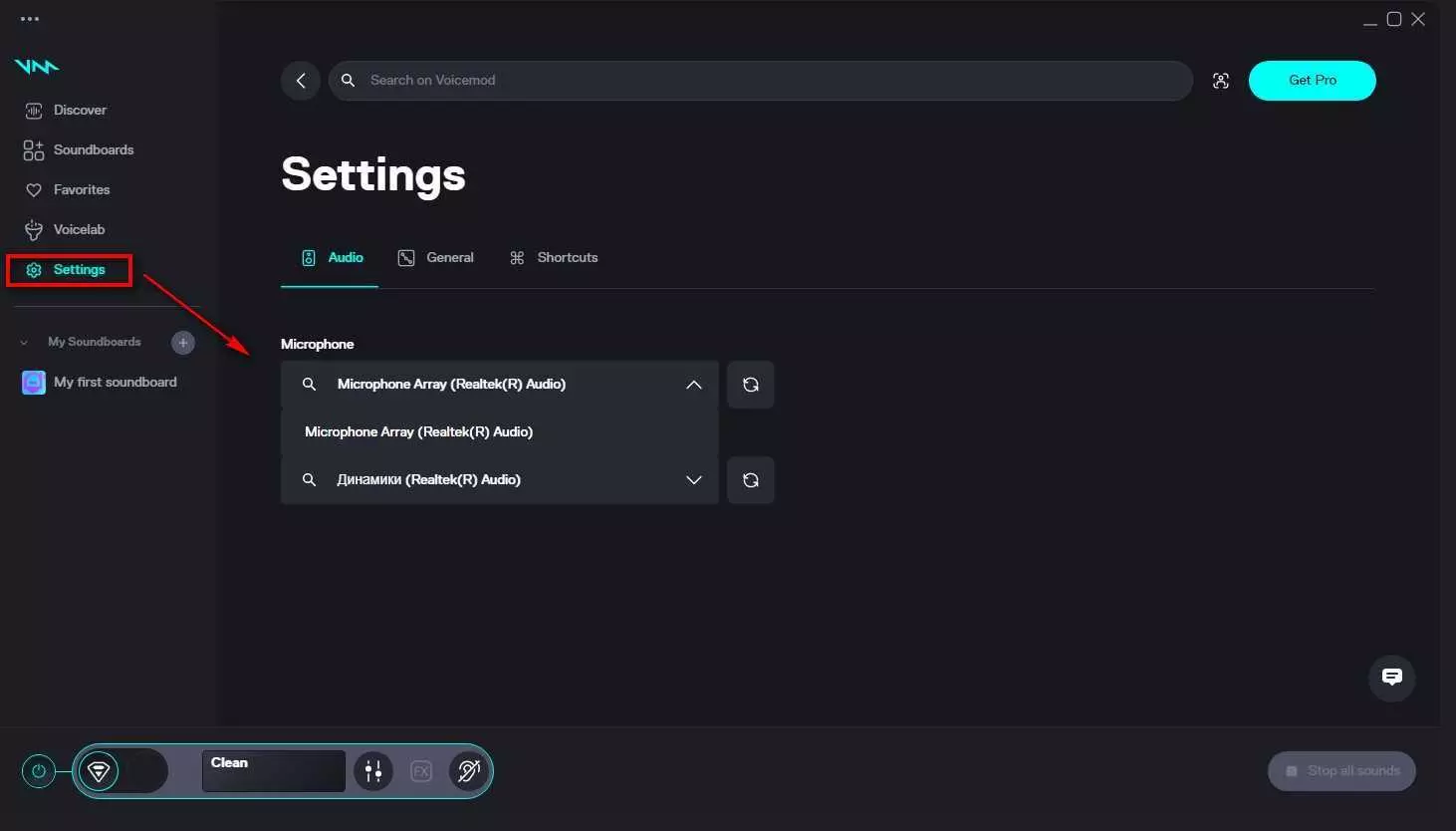Open the three-dots app menu

pyautogui.click(x=30, y=19)
